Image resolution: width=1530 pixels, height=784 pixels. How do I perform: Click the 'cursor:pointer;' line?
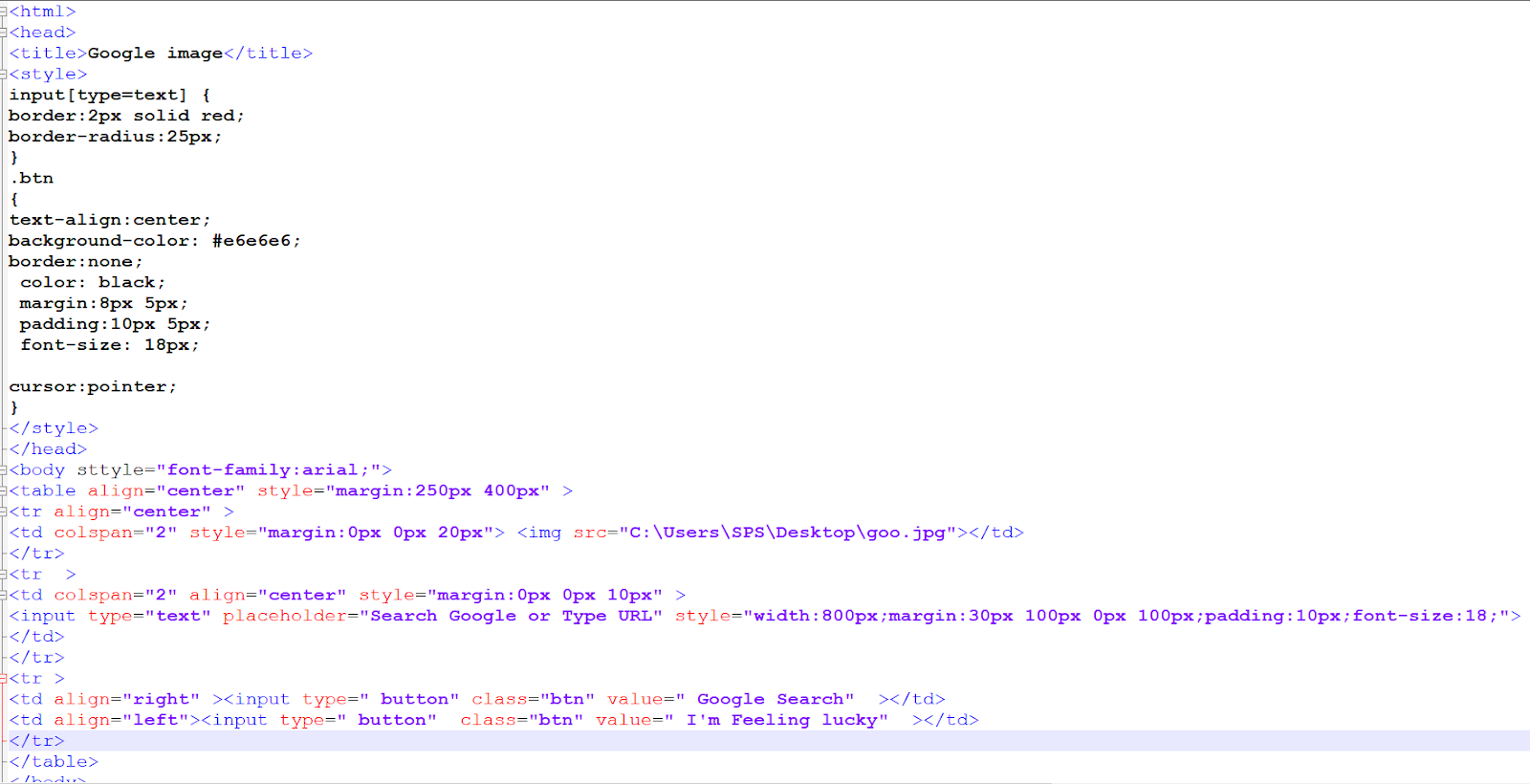(93, 387)
